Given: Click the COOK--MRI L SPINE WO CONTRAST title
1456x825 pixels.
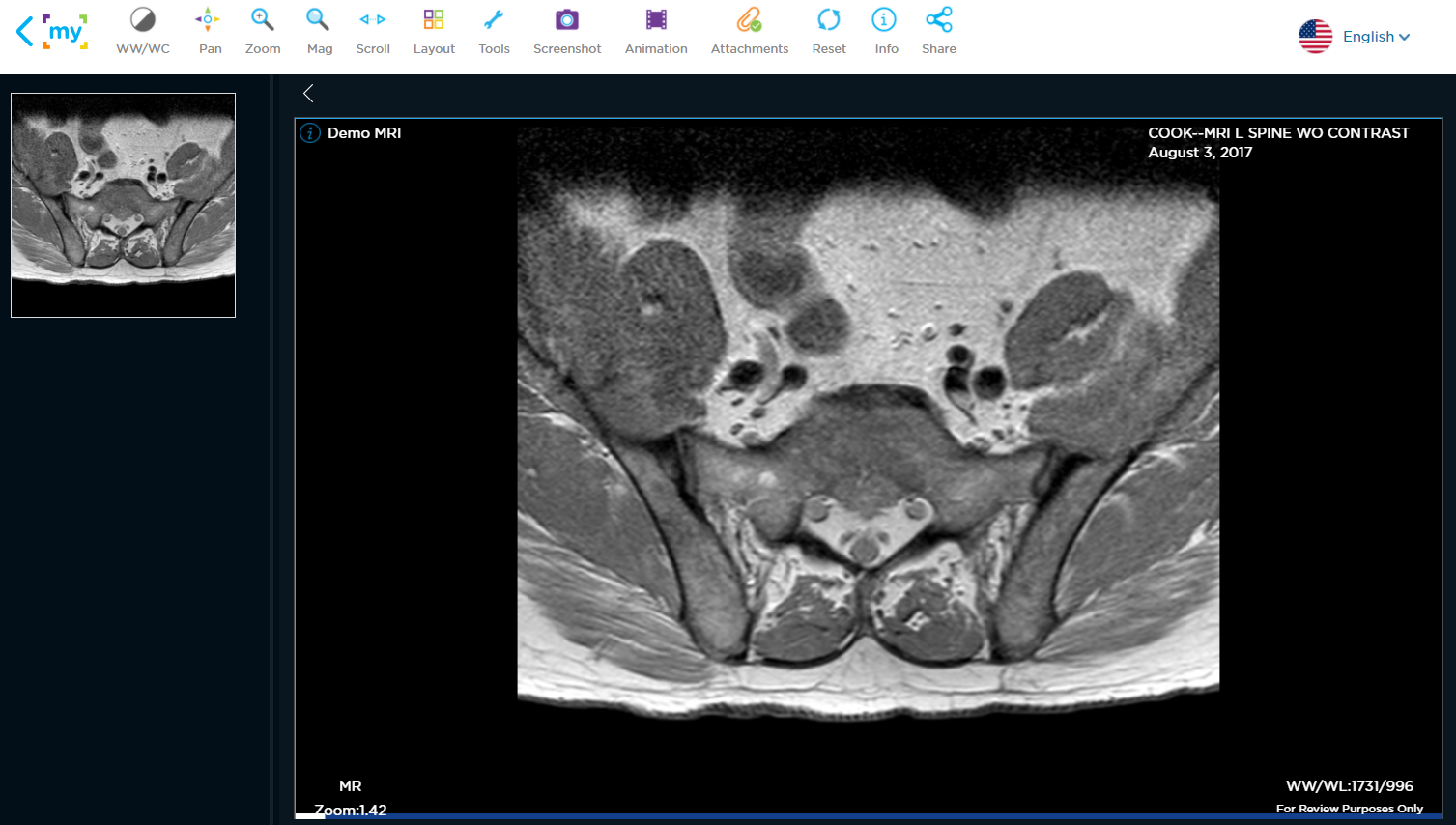Looking at the screenshot, I should (x=1278, y=133).
